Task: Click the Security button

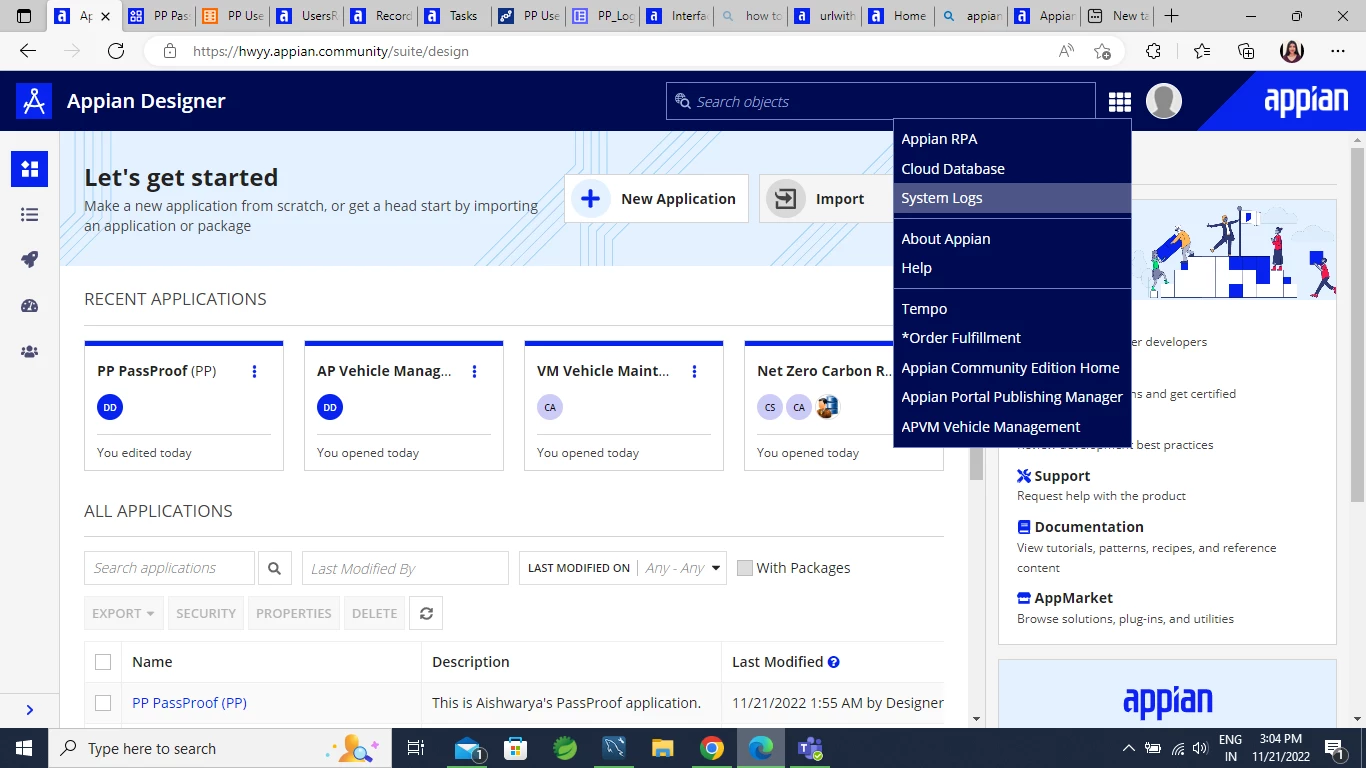Action: (x=206, y=613)
